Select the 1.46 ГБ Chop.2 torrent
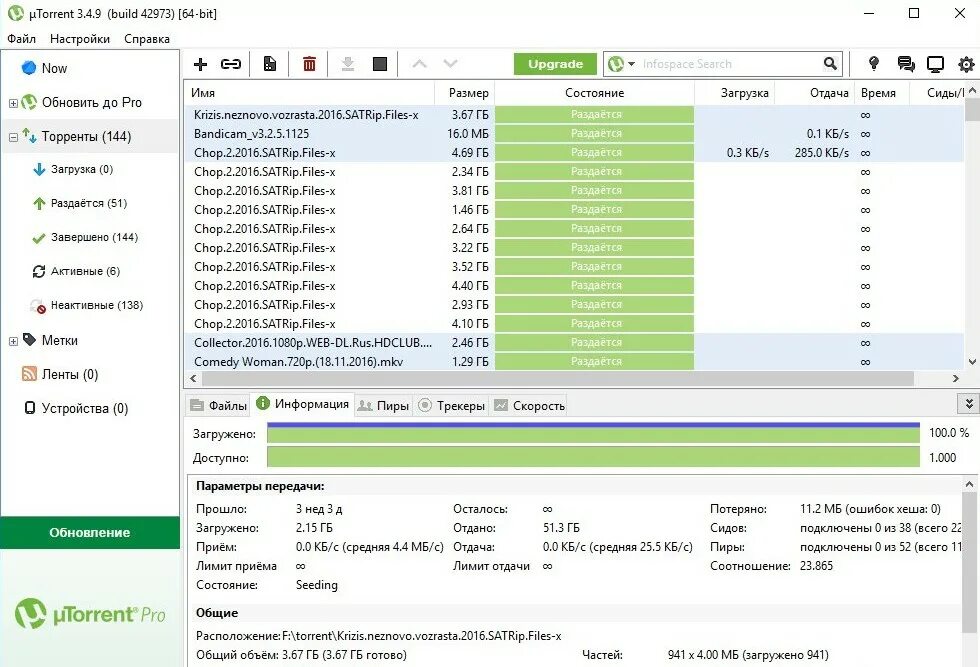This screenshot has height=667, width=980. (x=574, y=209)
